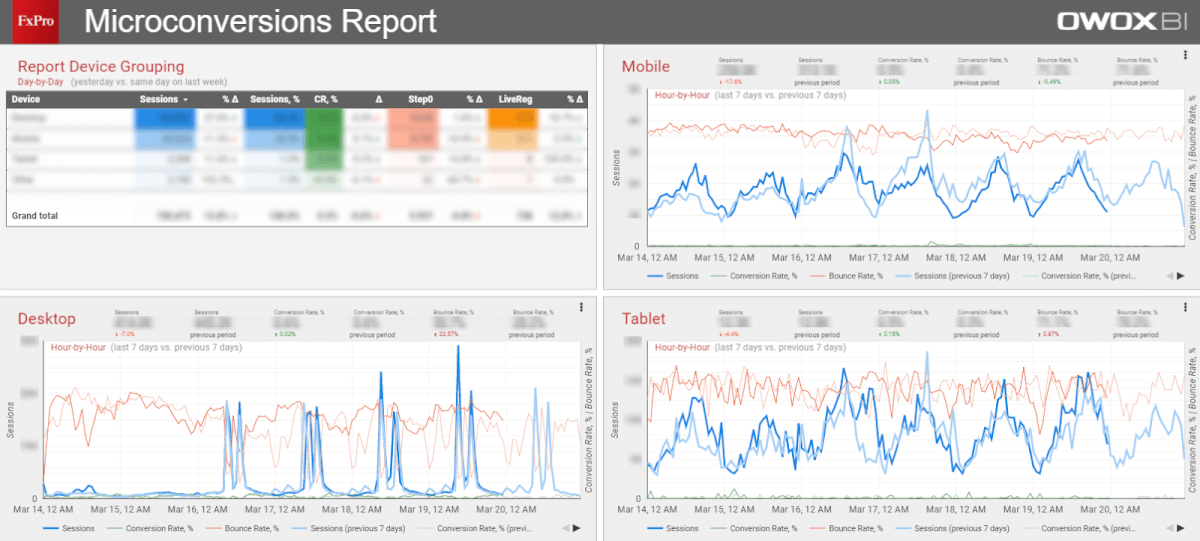This screenshot has width=1200, height=541.
Task: Sort table by the Device column header
Action: point(26,99)
